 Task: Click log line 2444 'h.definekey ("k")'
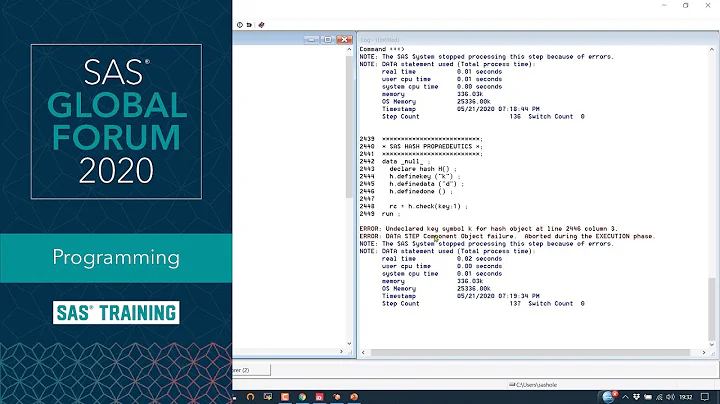(x=410, y=176)
